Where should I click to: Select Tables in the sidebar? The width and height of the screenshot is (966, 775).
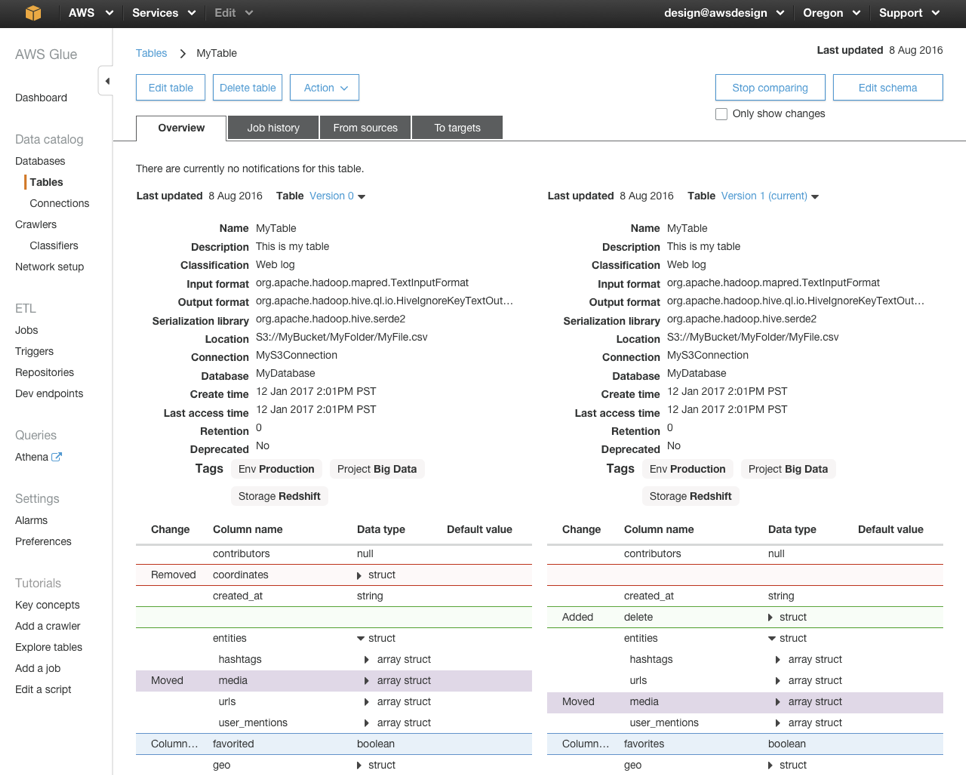(x=46, y=182)
